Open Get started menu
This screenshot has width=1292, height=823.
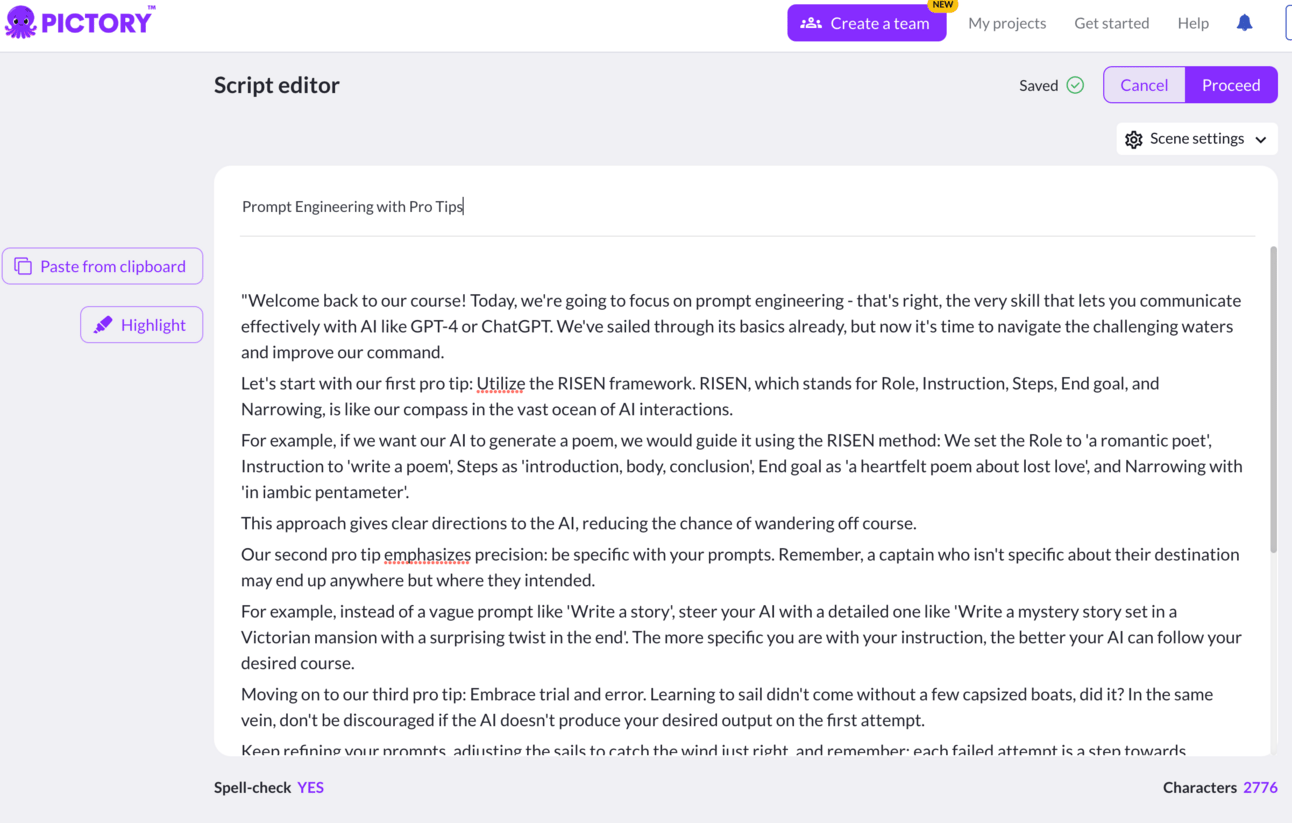tap(1111, 23)
